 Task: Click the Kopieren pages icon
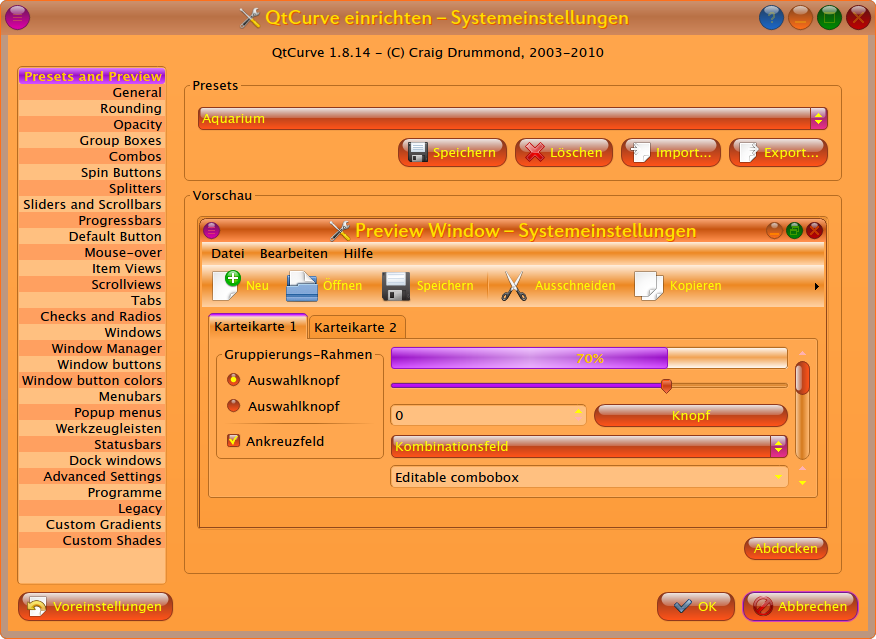coord(649,286)
